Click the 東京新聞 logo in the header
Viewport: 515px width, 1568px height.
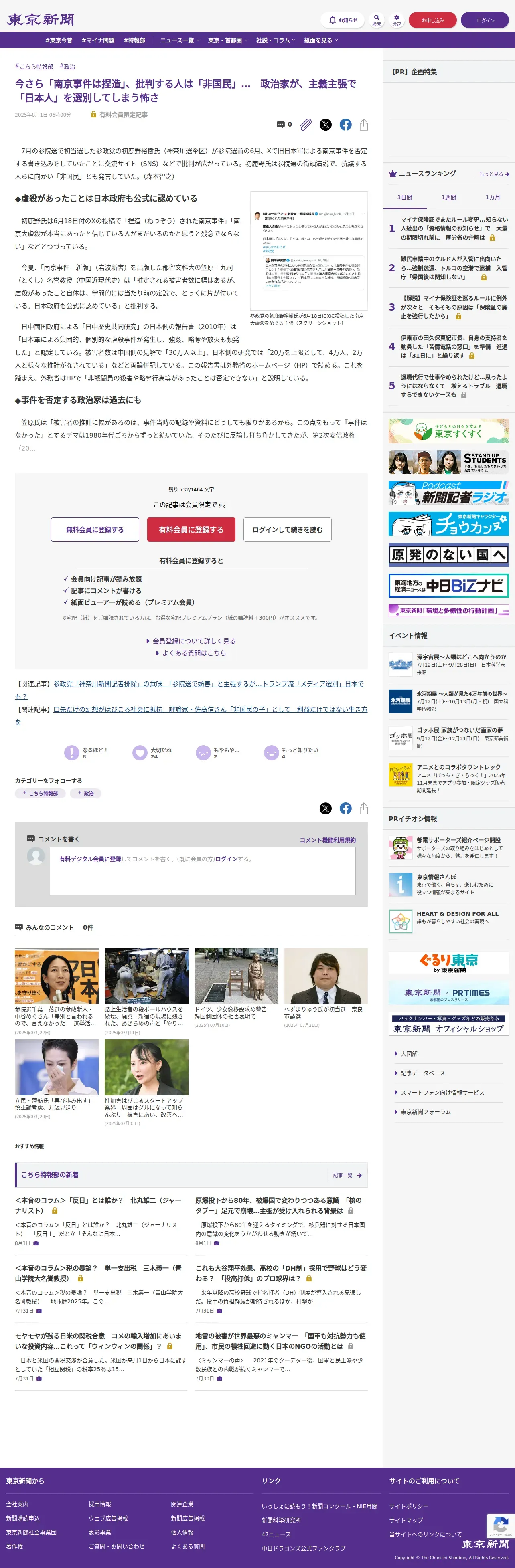40,20
